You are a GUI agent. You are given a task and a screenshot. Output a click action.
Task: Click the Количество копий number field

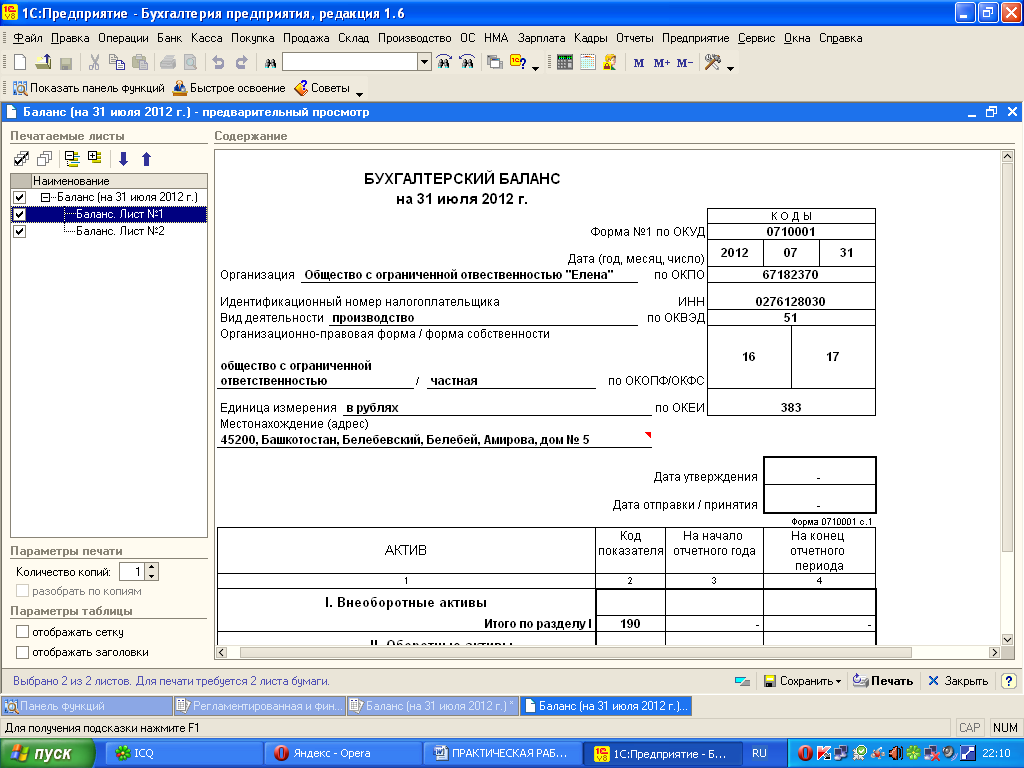click(x=133, y=572)
